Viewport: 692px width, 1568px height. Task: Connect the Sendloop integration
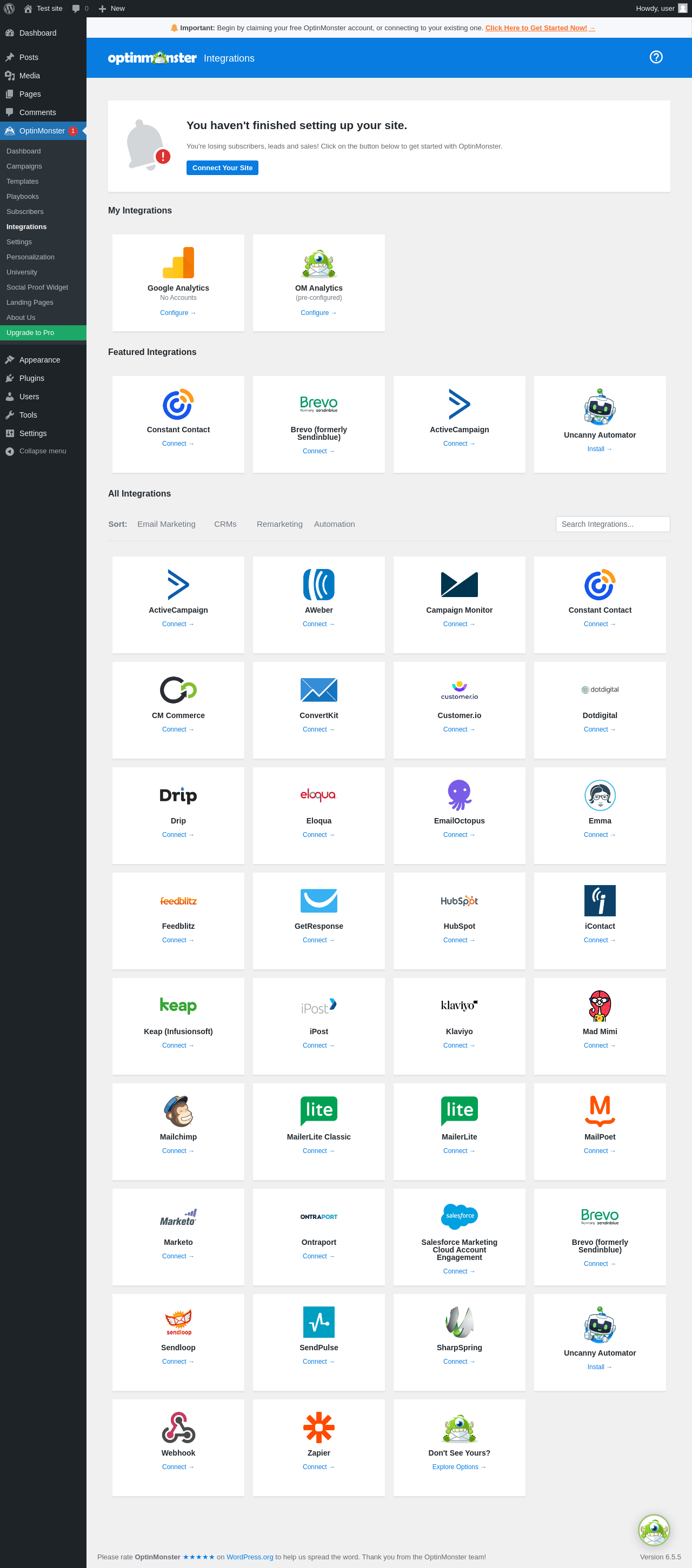click(178, 1361)
